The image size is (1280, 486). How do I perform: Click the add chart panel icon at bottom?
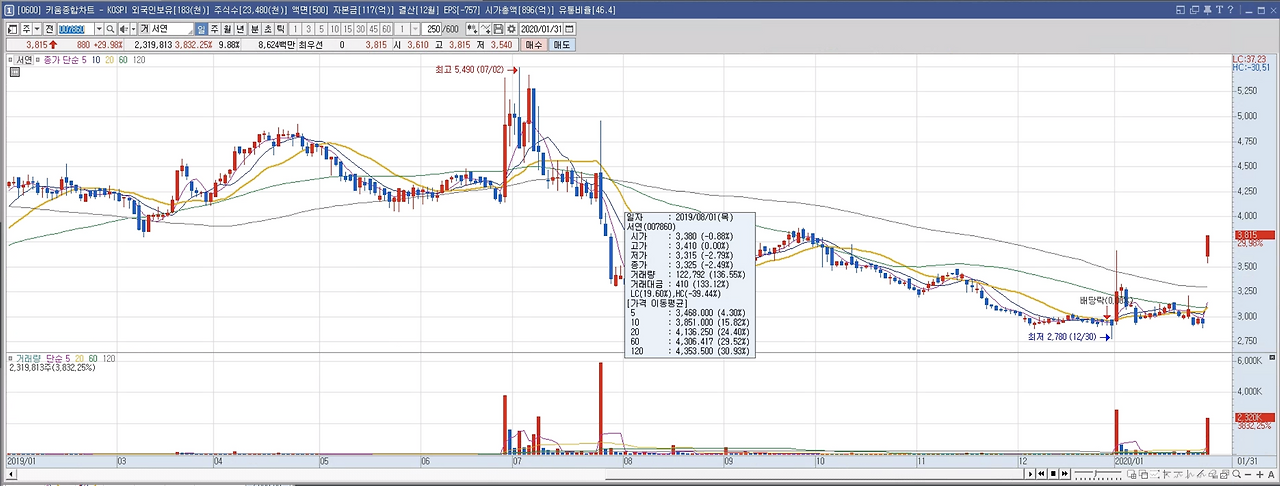coord(1131,474)
